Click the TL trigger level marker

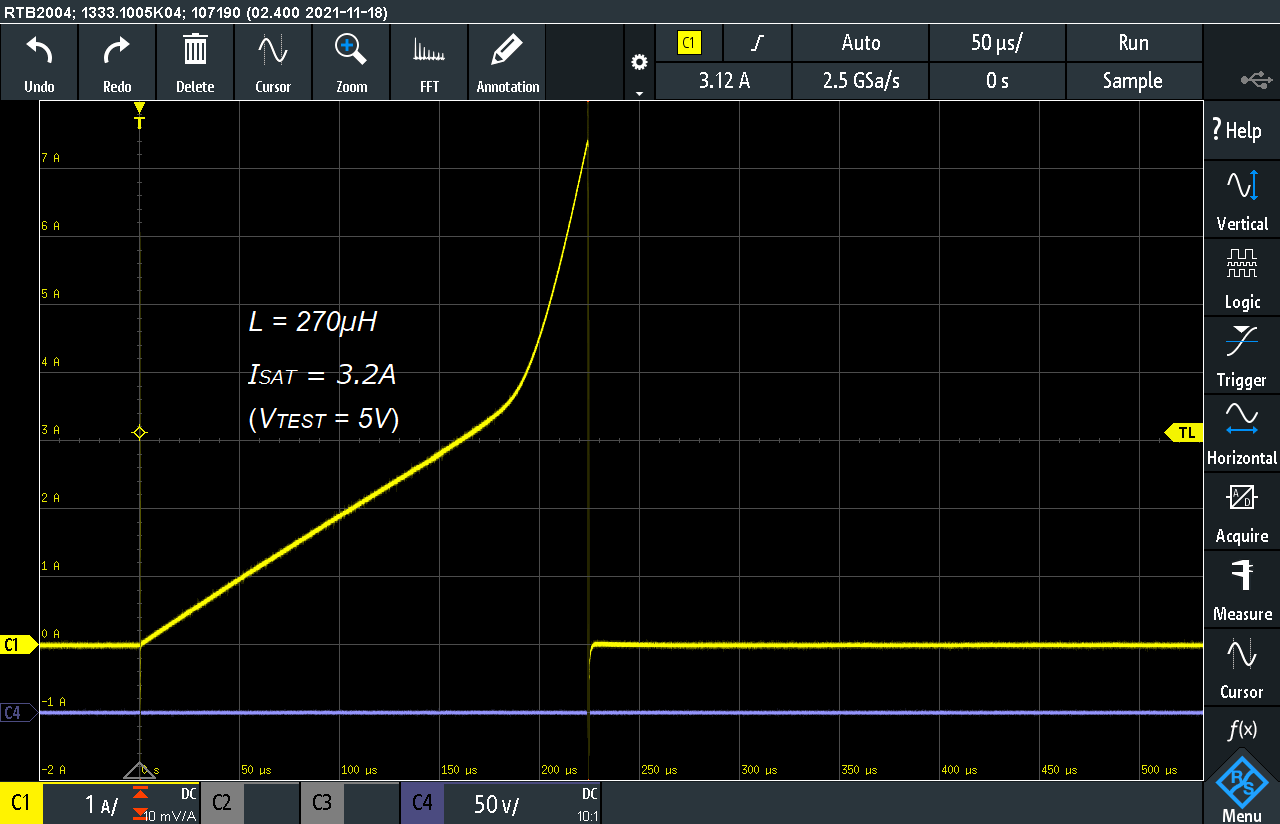1184,432
